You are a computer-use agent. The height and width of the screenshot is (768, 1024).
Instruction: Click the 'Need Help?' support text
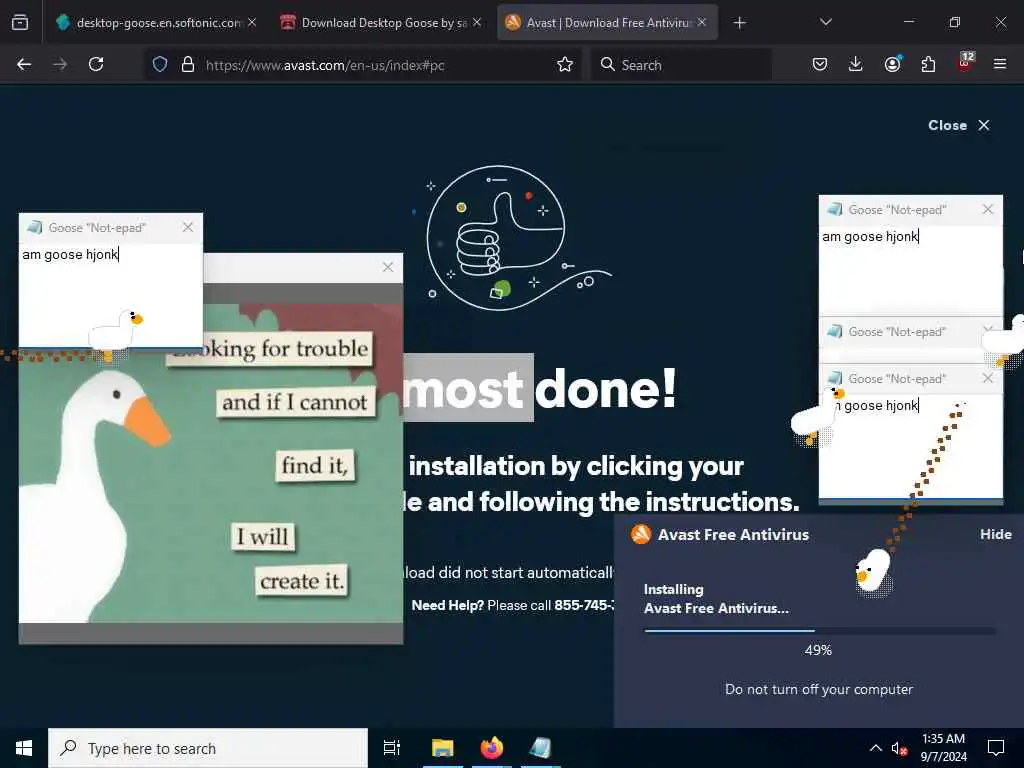click(447, 605)
